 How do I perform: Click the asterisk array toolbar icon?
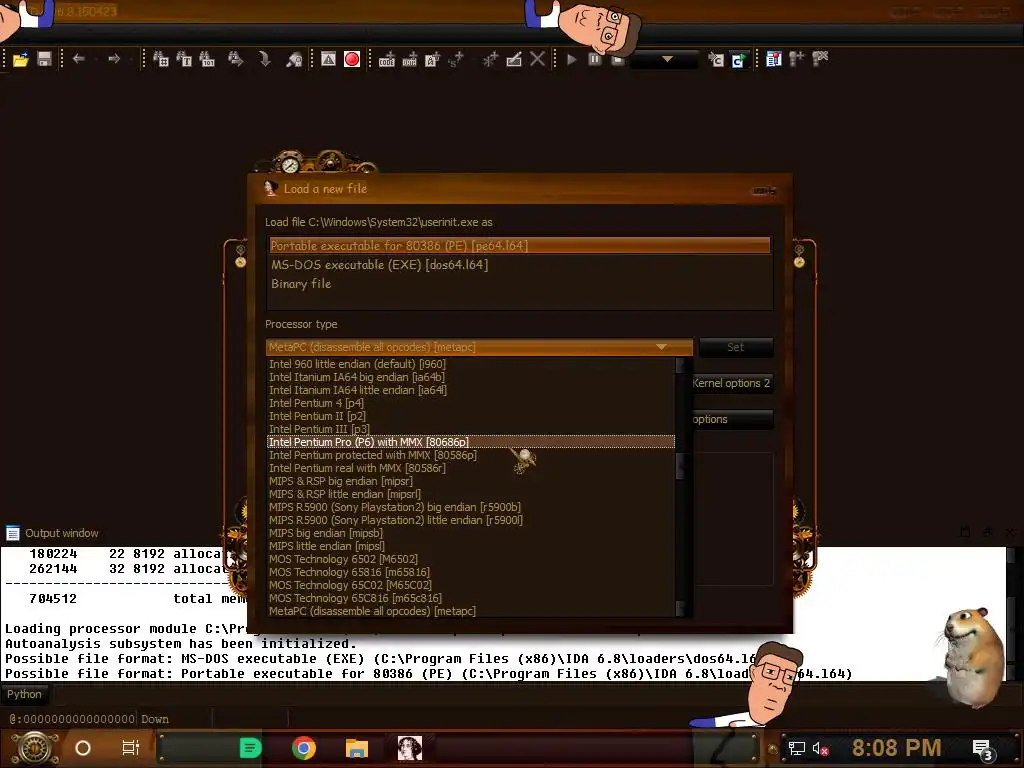tap(490, 59)
